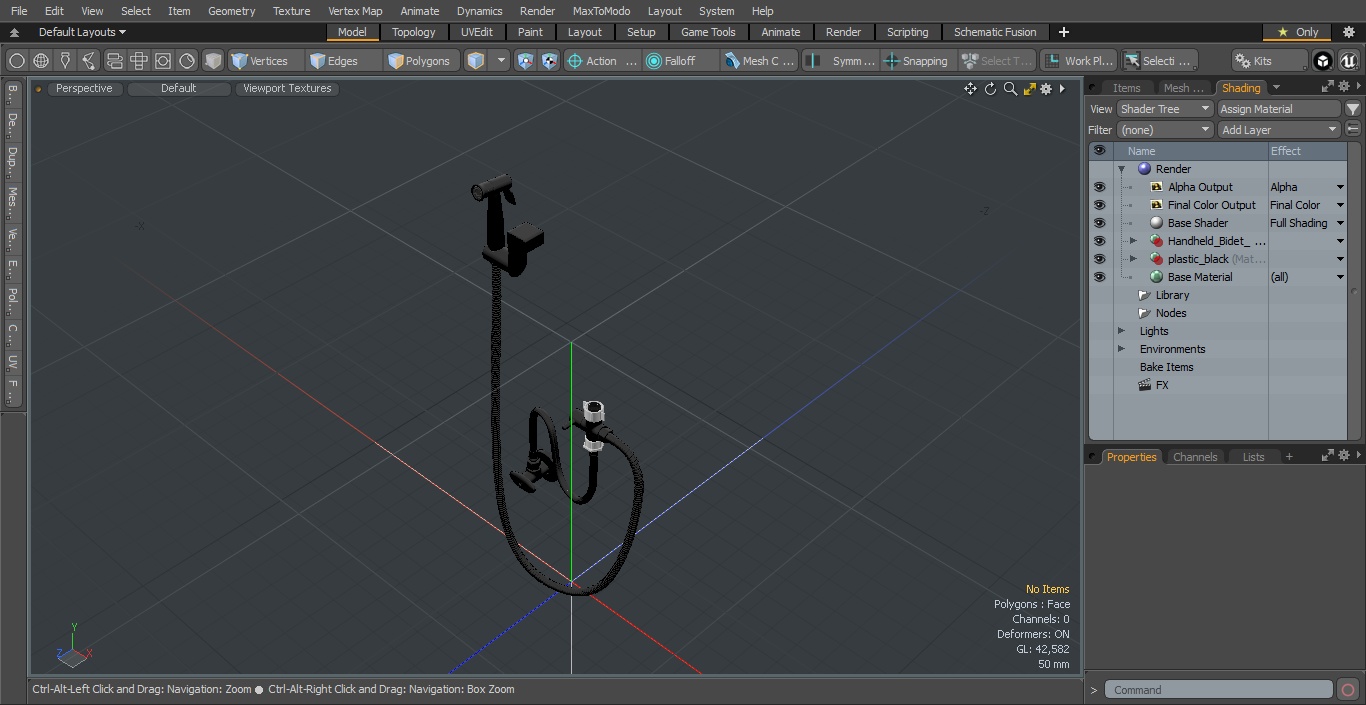Click the record circle button beside Command
This screenshot has height=705, width=1366.
coord(1347,690)
